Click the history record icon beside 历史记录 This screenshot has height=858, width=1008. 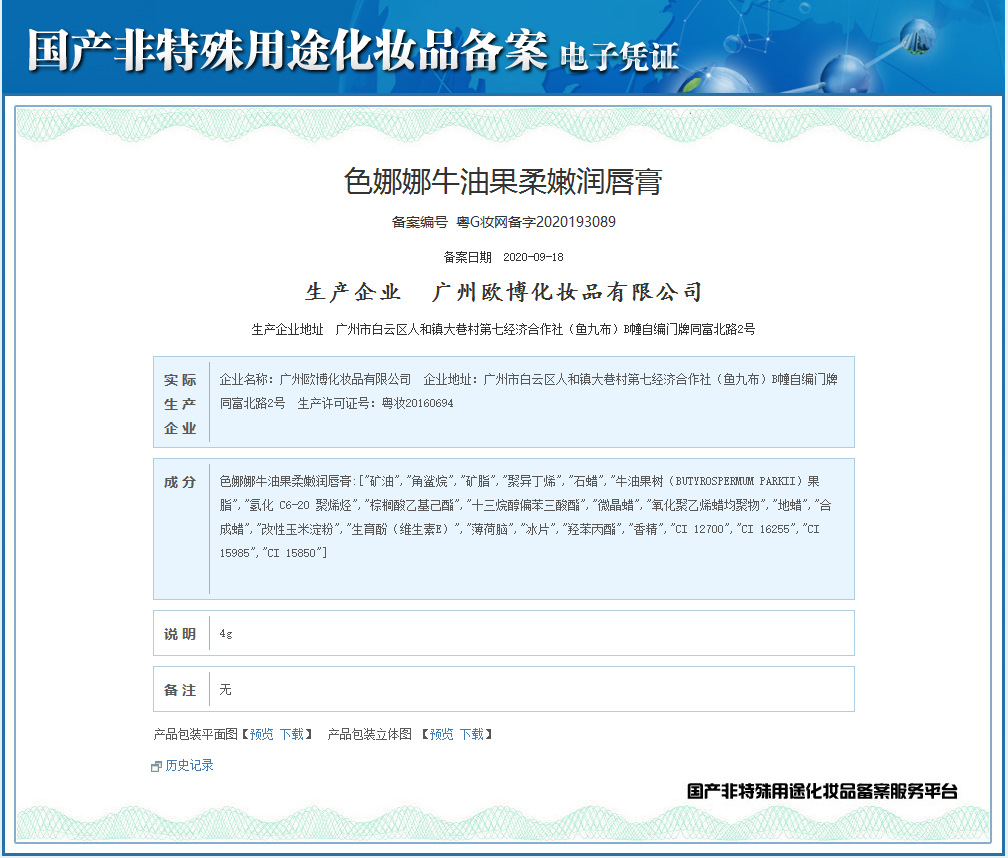(x=156, y=766)
